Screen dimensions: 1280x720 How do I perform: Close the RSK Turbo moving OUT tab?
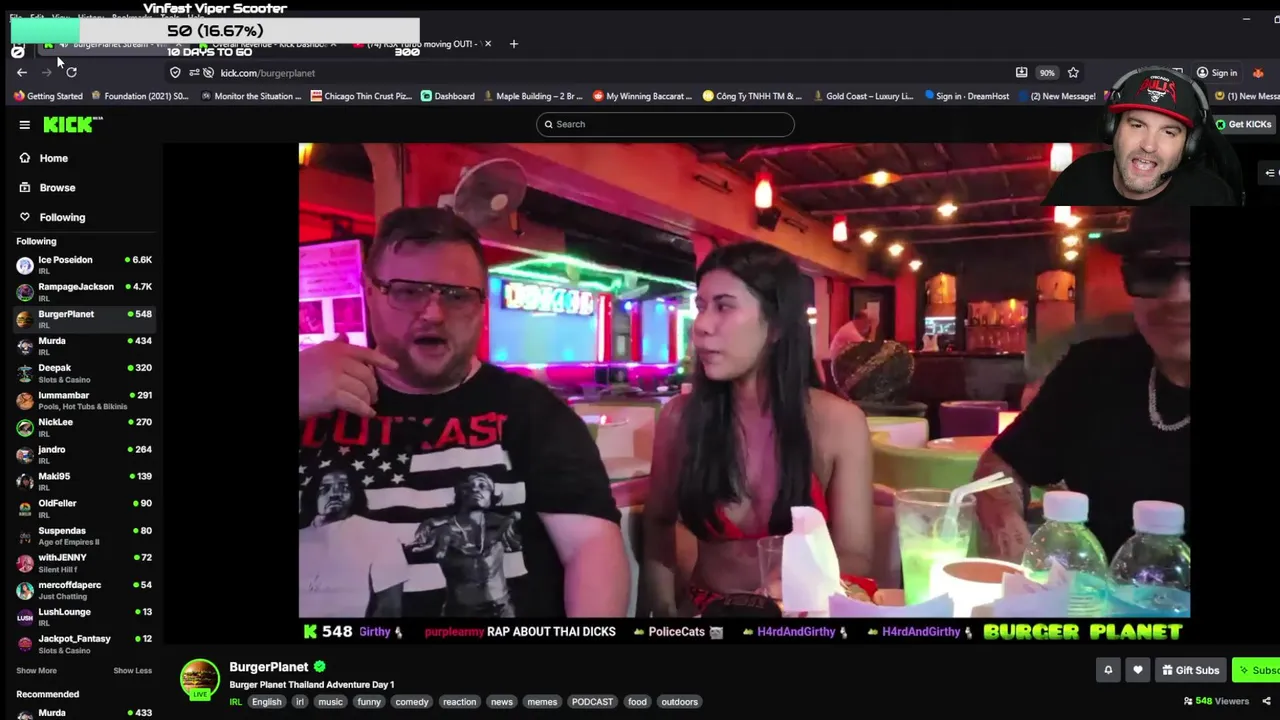488,44
